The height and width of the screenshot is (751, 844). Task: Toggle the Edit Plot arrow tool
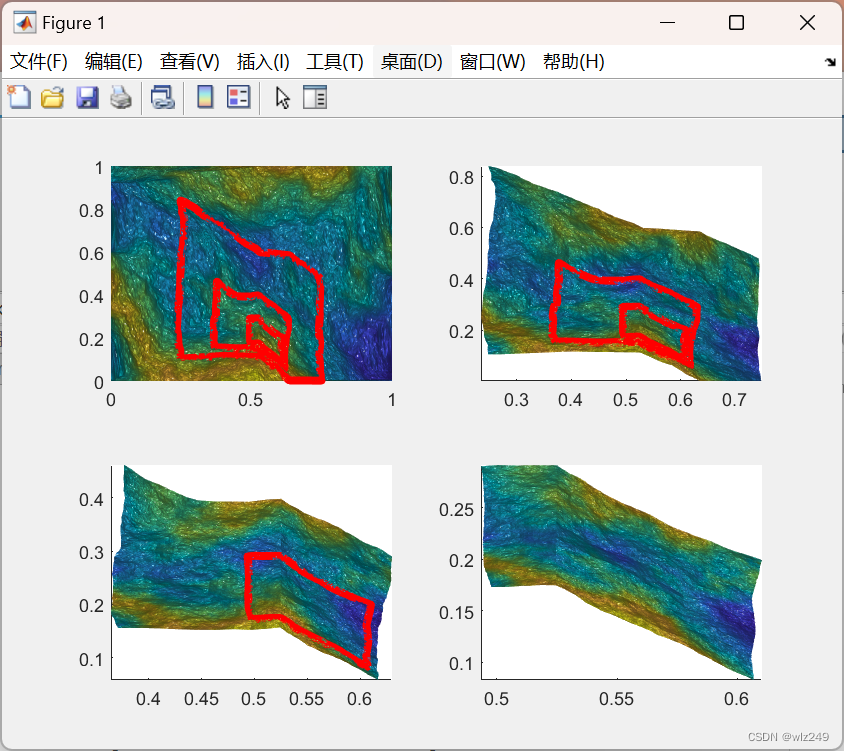[282, 98]
